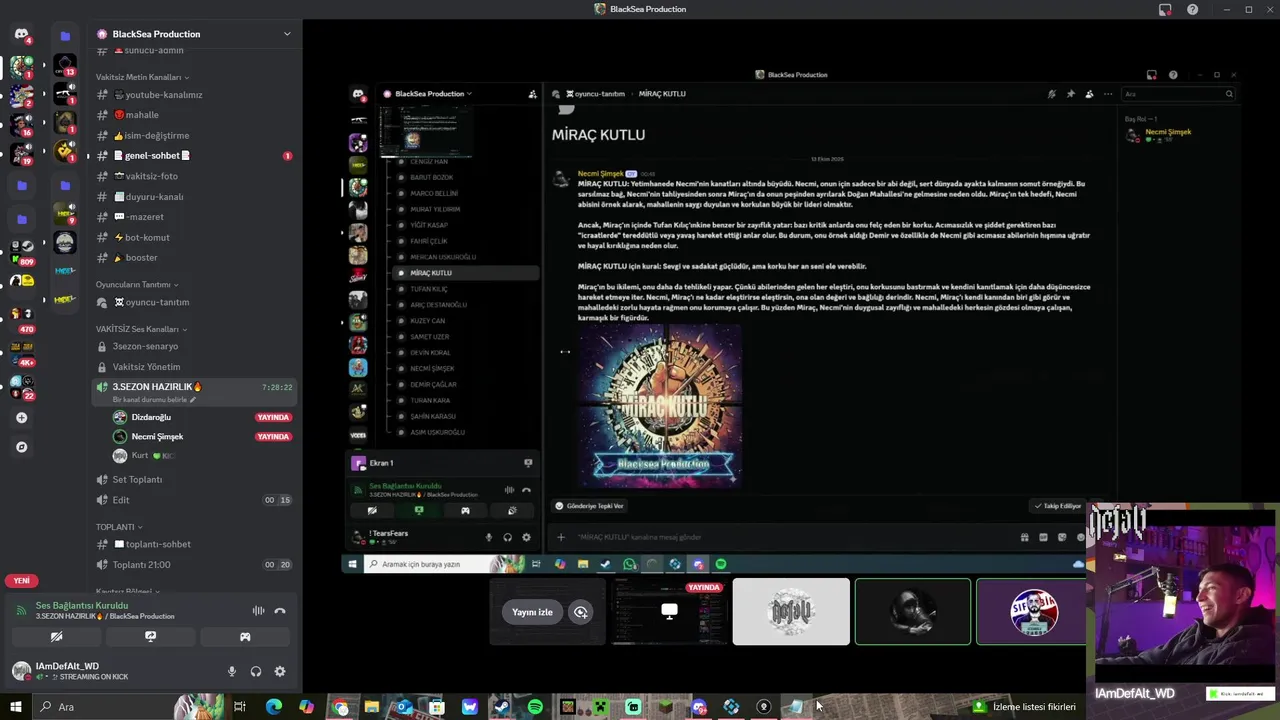The image size is (1280, 720).
Task: Edit channel status pencil under 3.SEZON HAZIRLIK
Action: tap(193, 400)
